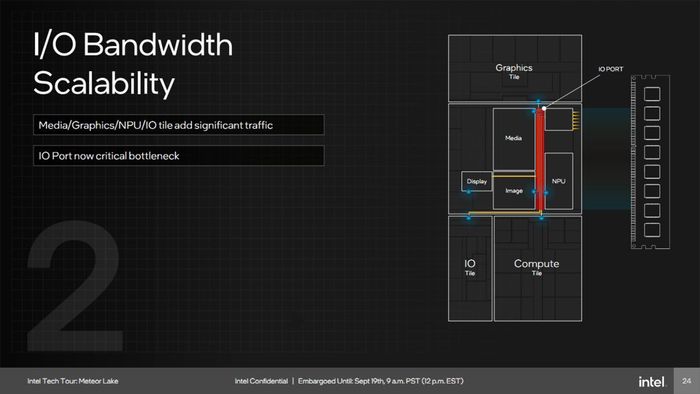Image resolution: width=700 pixels, height=394 pixels.
Task: Select the "Media/Graphics/NPU/IO tile add significant traffic" box
Action: pos(179,125)
